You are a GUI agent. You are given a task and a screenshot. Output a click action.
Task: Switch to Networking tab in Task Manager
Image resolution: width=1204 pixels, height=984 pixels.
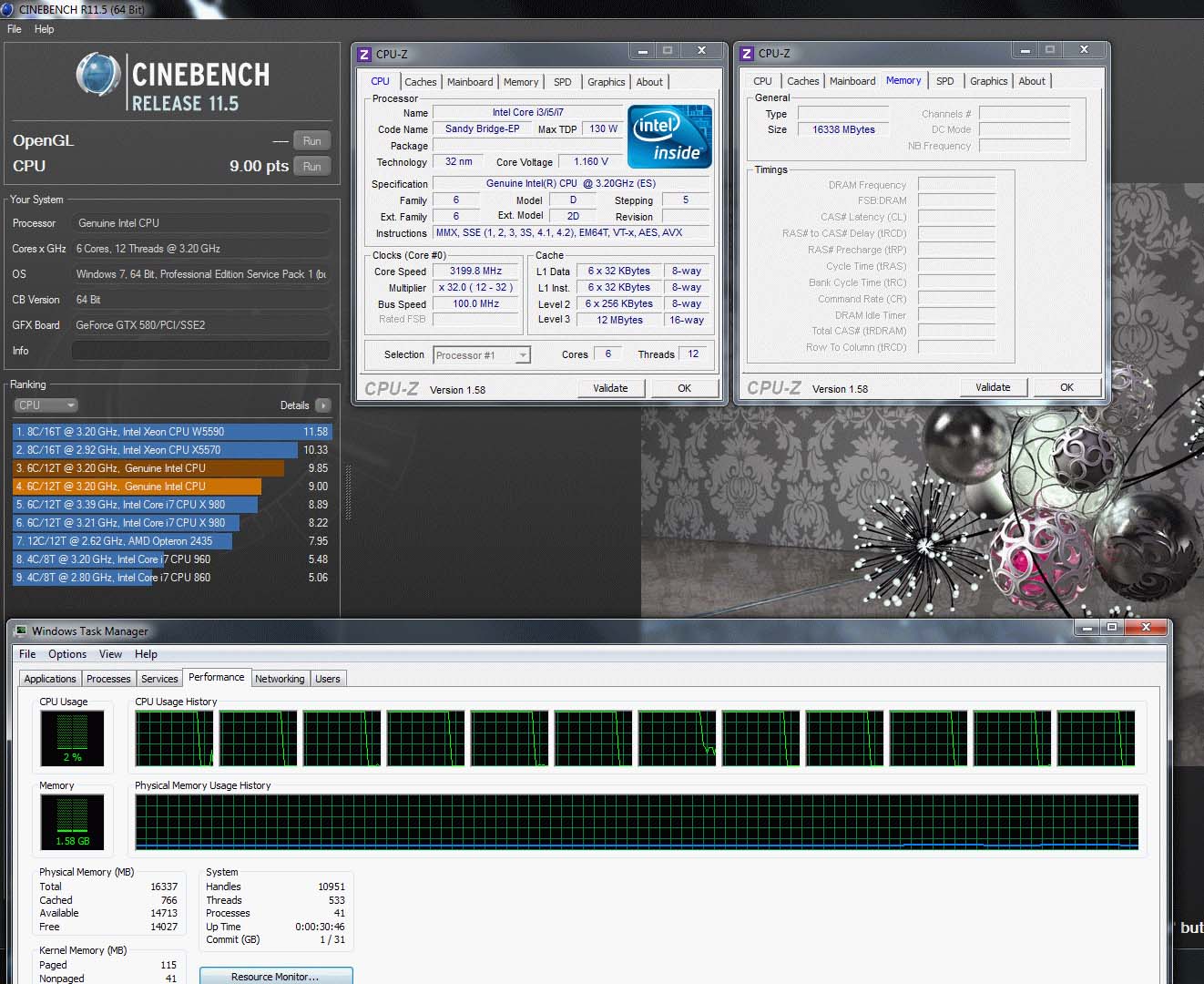click(280, 679)
